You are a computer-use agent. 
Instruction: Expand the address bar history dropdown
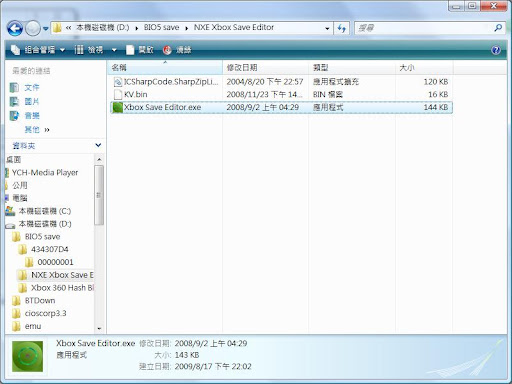pos(327,28)
